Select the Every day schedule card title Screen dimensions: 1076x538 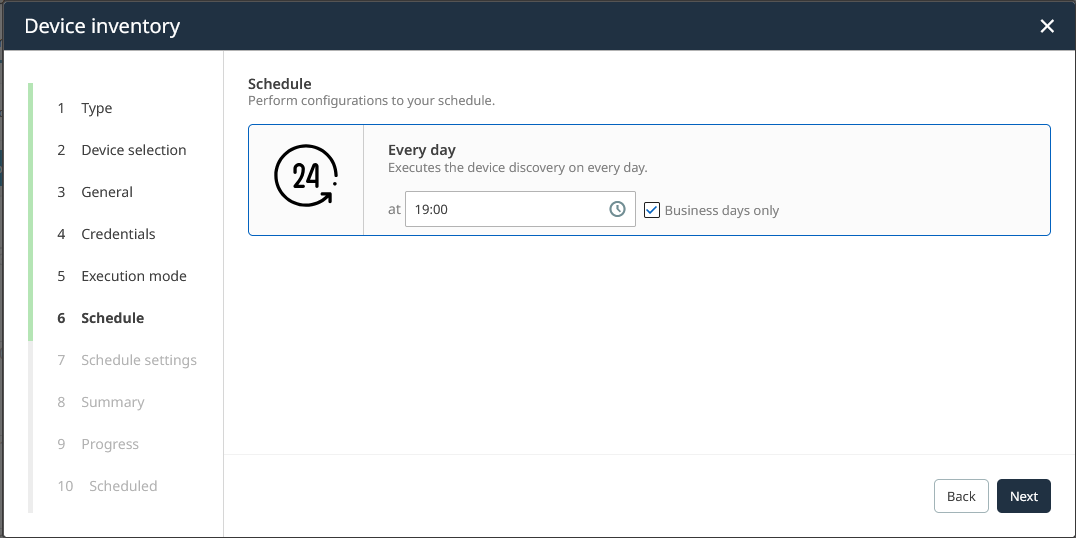421,150
